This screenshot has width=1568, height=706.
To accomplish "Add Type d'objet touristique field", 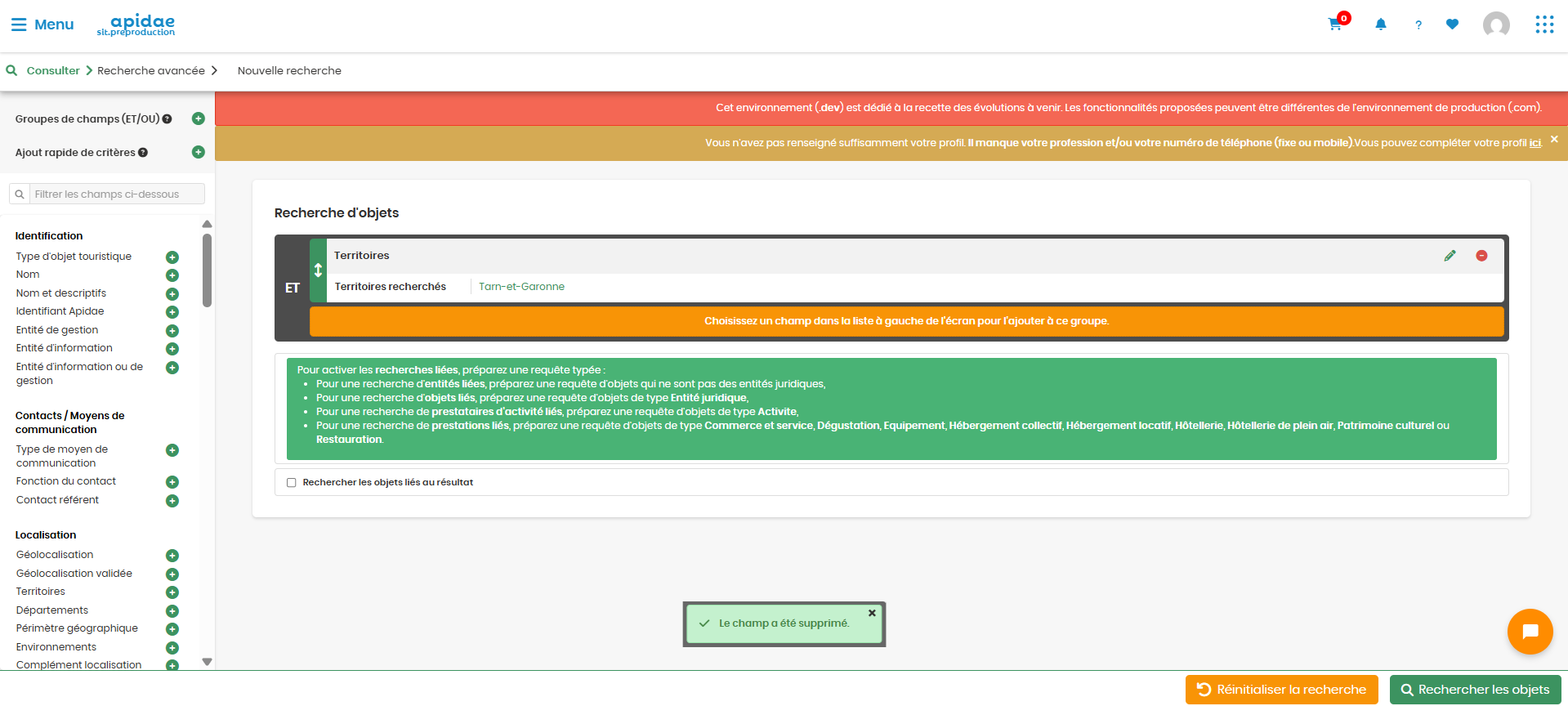I will [172, 257].
